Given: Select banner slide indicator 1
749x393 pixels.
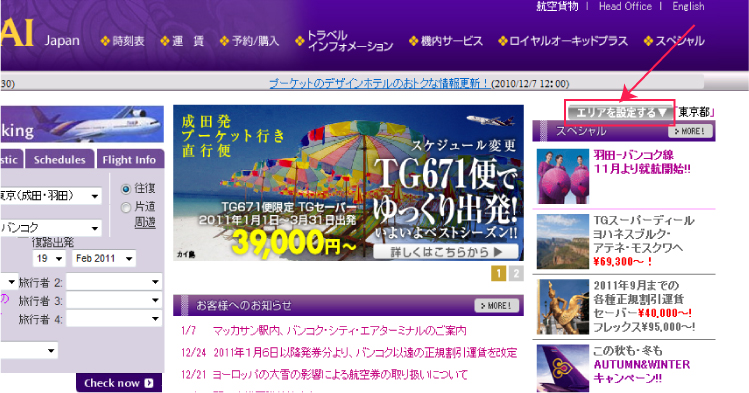Looking at the screenshot, I should click(498, 273).
